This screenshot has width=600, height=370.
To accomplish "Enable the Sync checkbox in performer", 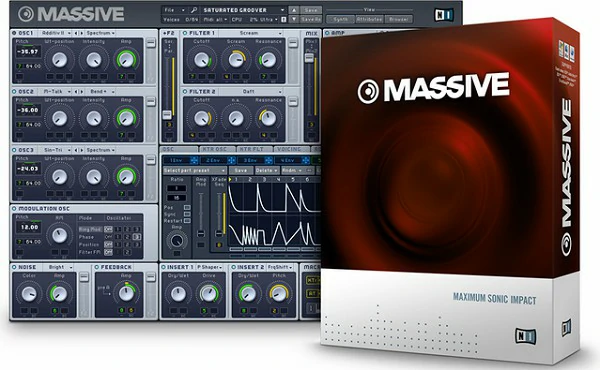I will pos(187,214).
